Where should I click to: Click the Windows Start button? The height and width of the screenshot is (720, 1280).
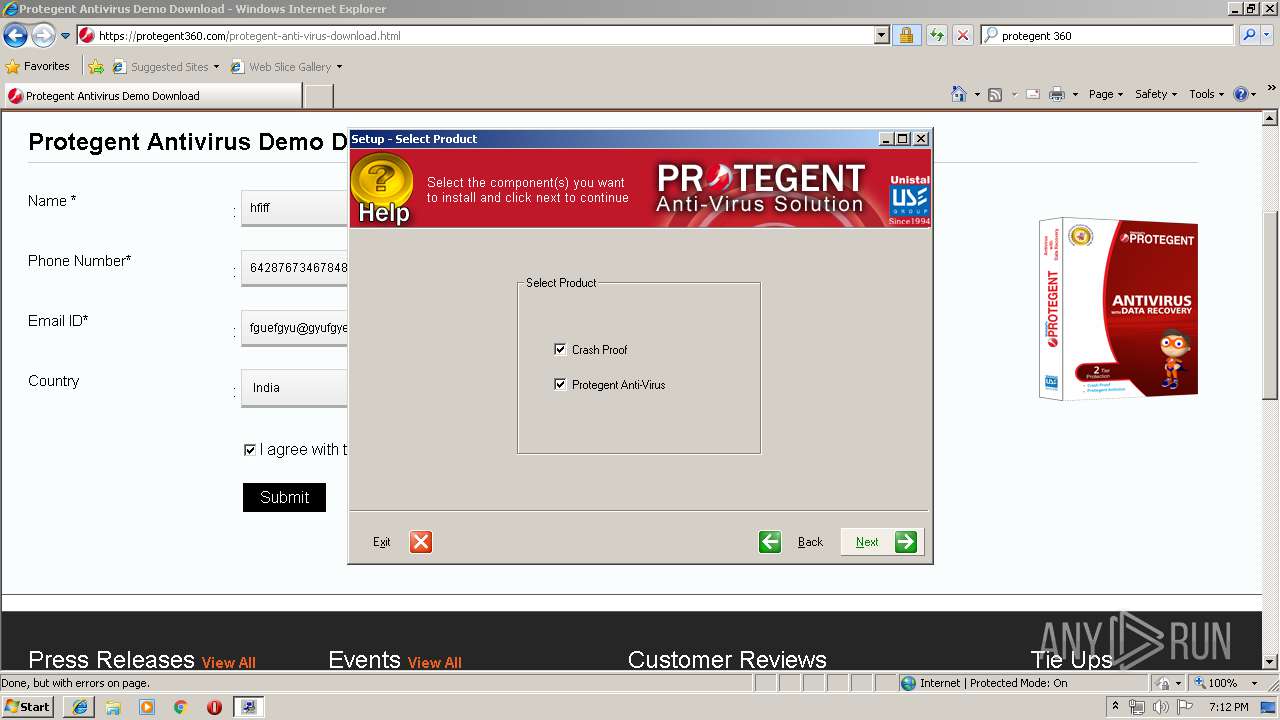28,706
